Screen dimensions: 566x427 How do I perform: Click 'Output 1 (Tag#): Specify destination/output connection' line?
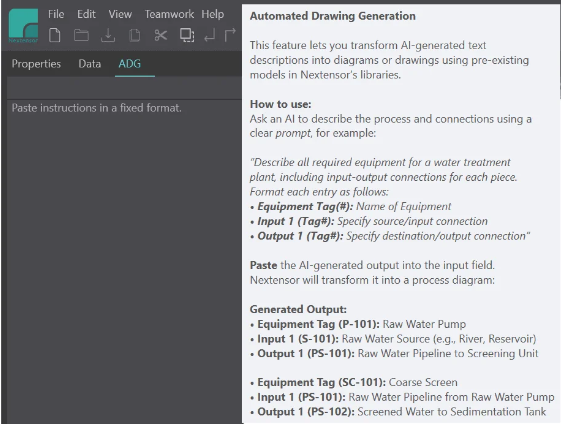point(390,236)
